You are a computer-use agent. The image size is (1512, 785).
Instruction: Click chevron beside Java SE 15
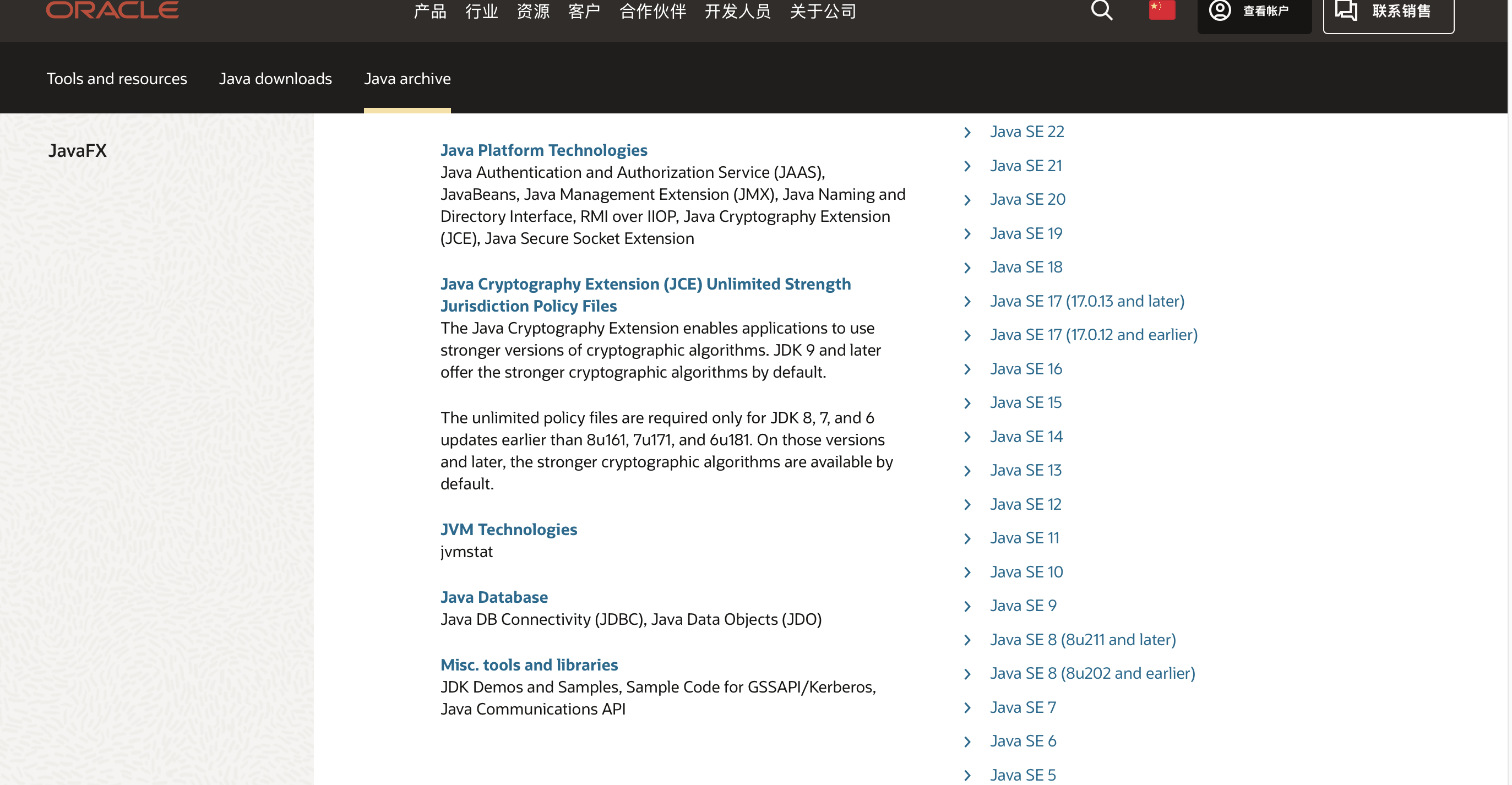(x=967, y=404)
